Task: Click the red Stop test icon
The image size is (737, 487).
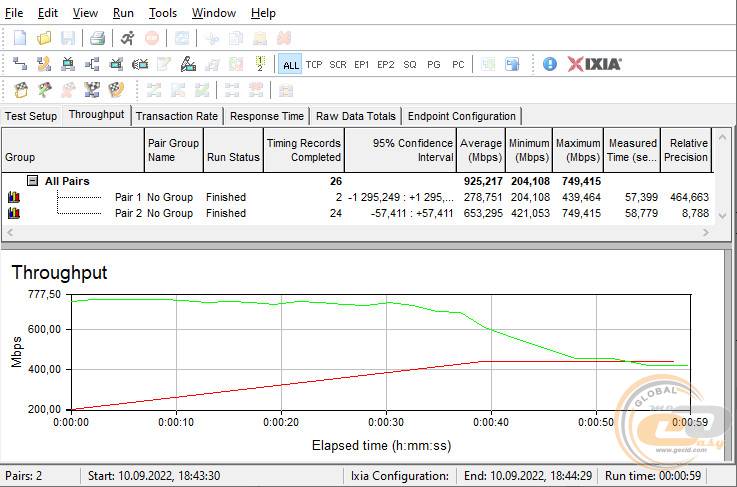Action: (152, 38)
